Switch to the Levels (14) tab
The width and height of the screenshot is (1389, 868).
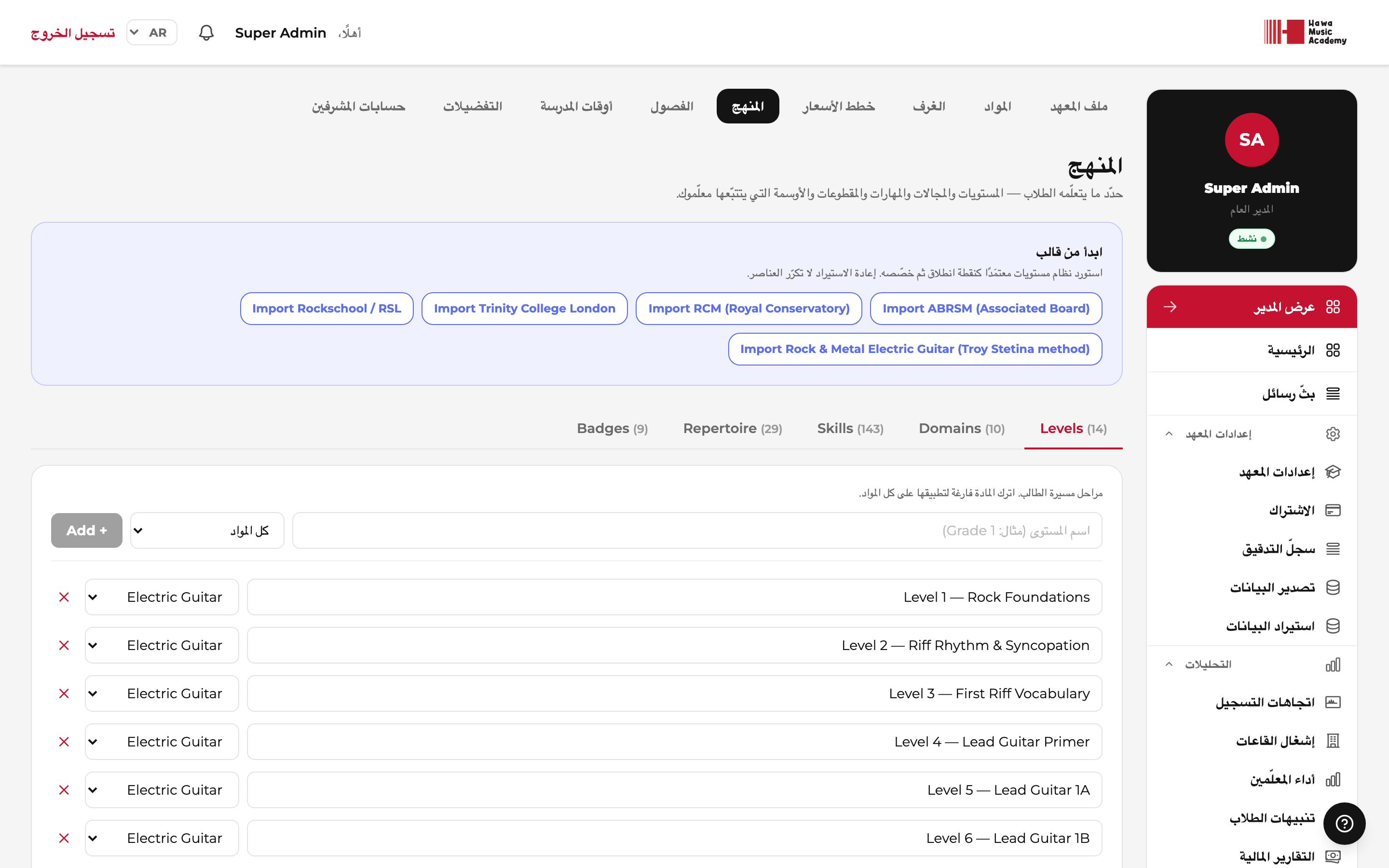[x=1073, y=428]
